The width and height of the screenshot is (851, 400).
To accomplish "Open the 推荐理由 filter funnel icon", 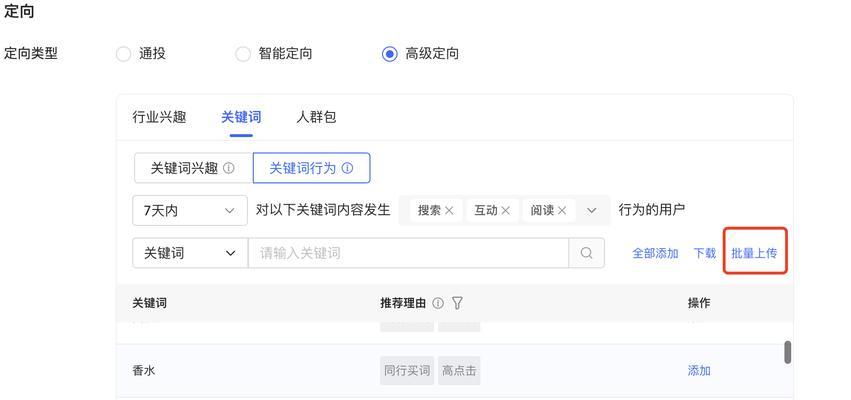I will 457,303.
